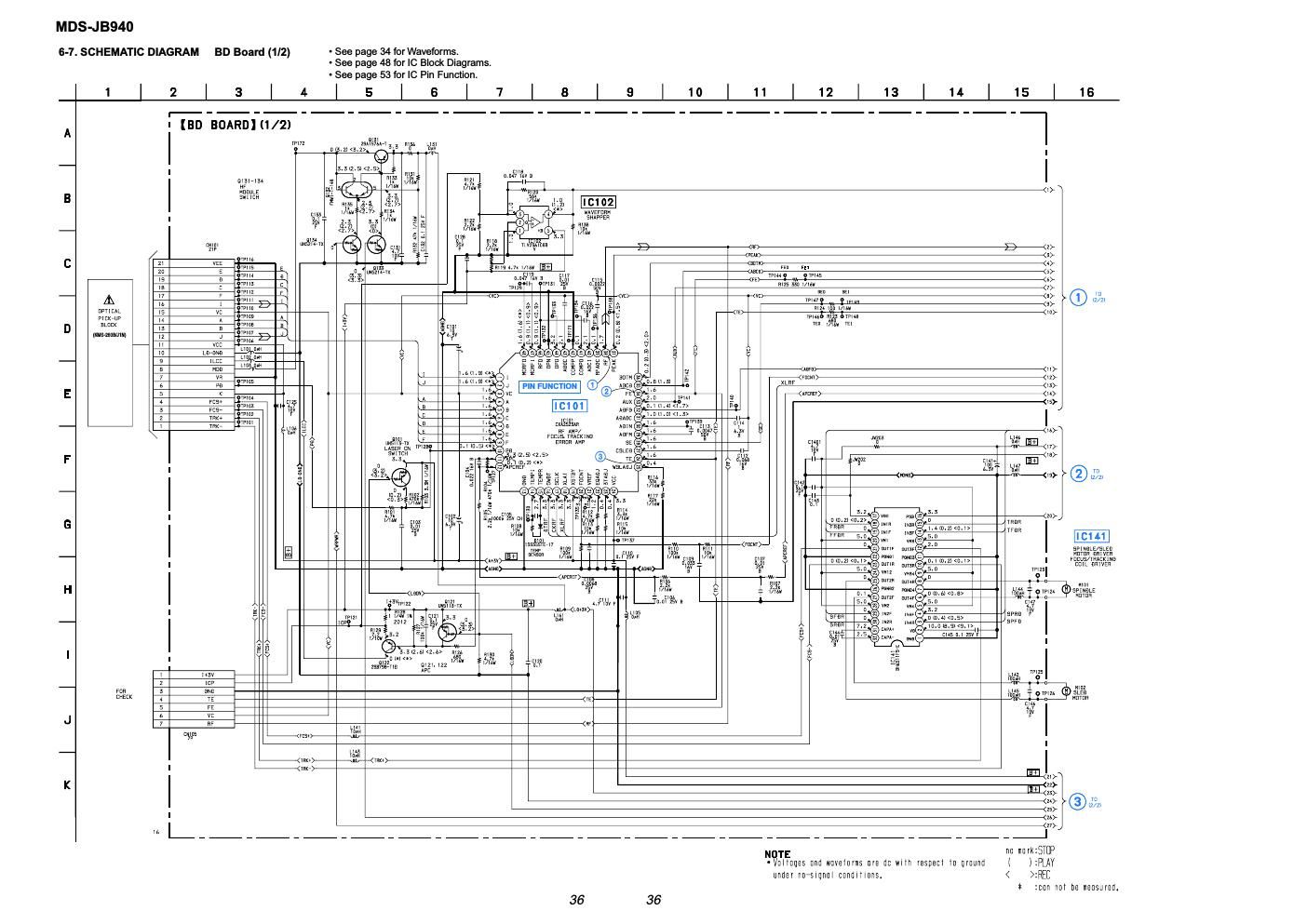Click the blue IC101 label box
The height and width of the screenshot is (924, 1307).
click(x=570, y=406)
